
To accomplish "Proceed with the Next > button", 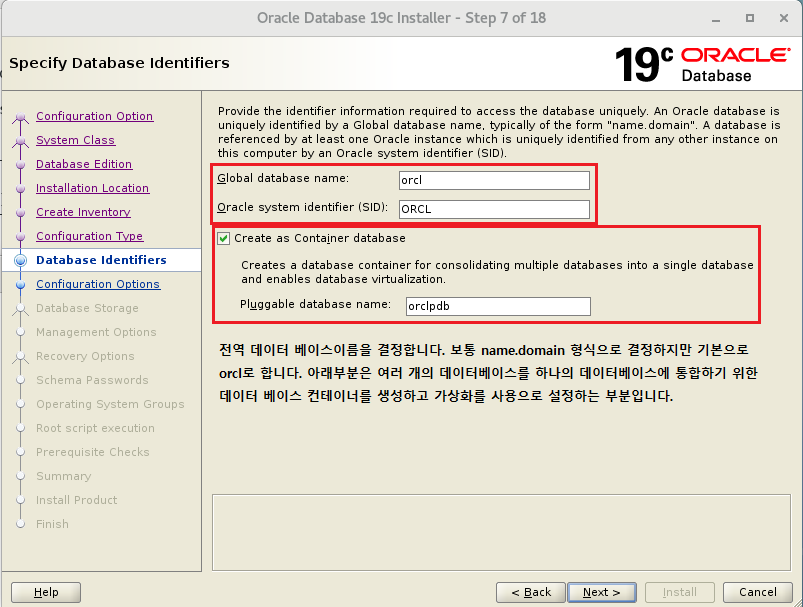I will pos(602,592).
